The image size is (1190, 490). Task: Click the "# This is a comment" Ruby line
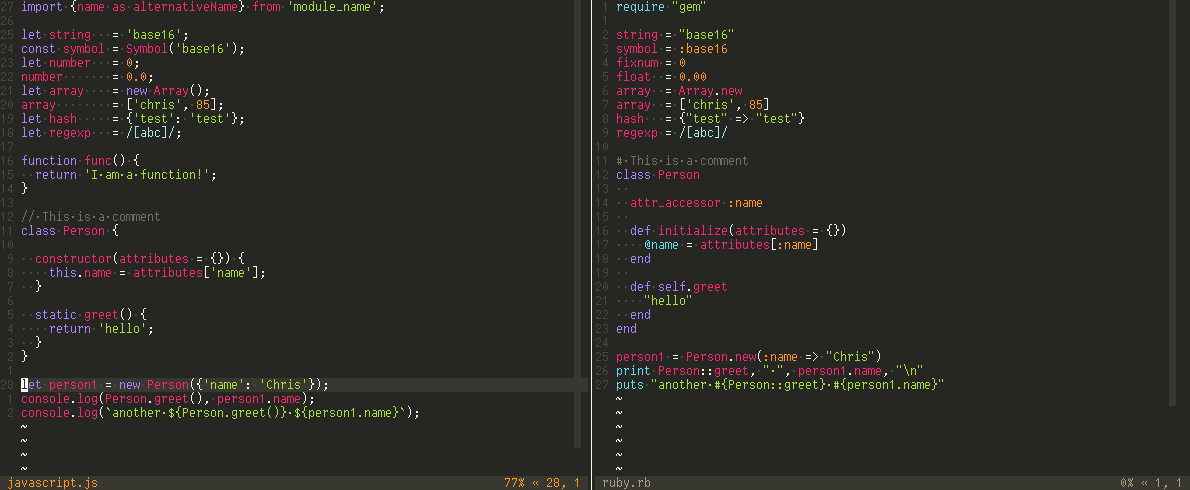point(682,161)
